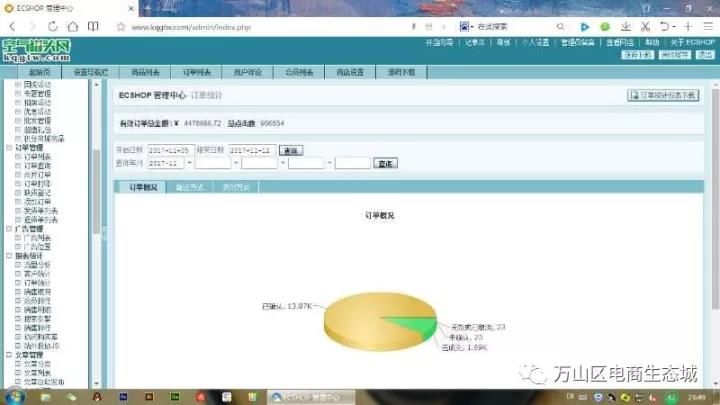Click the plus icon in browser toolbar
The image size is (720, 405).
[688, 27]
